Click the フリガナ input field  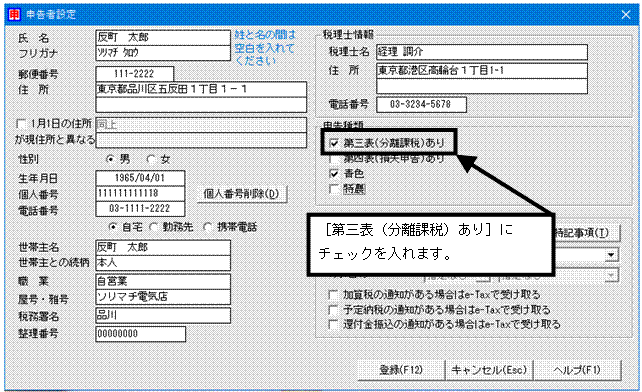coord(163,53)
